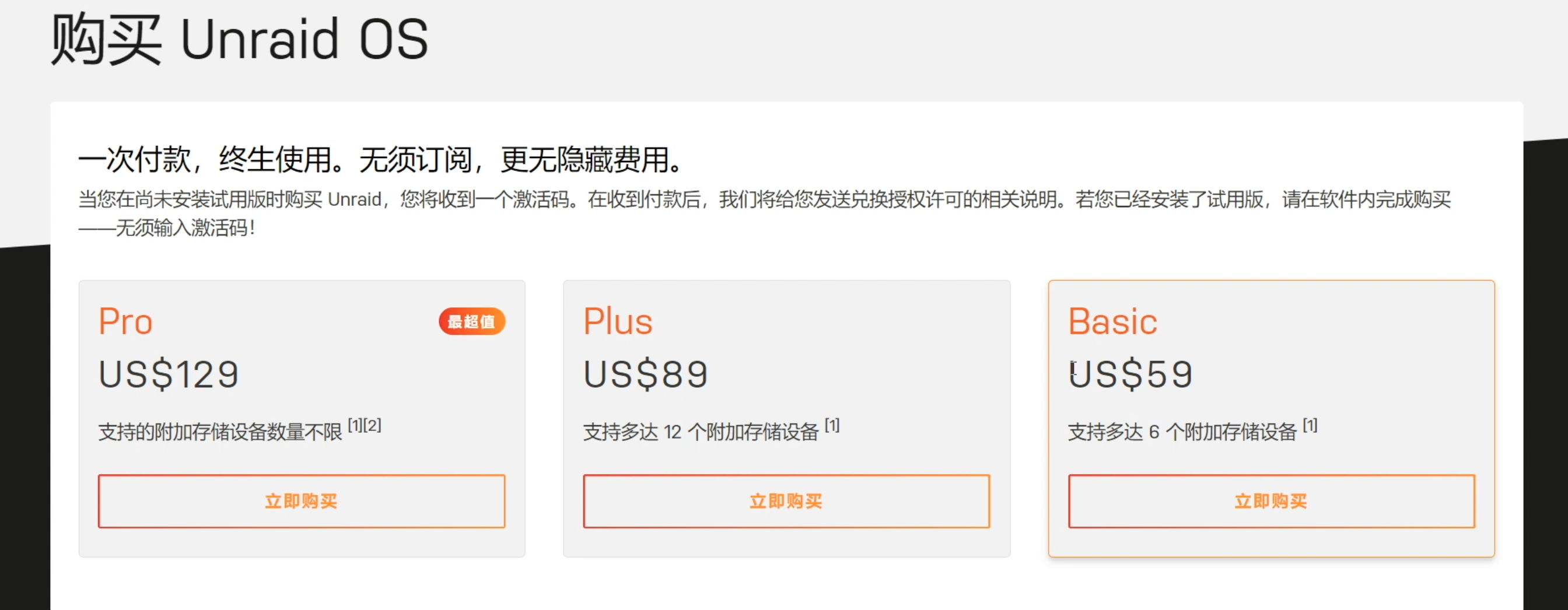
Task: Select the Basic plan title
Action: coord(1112,321)
